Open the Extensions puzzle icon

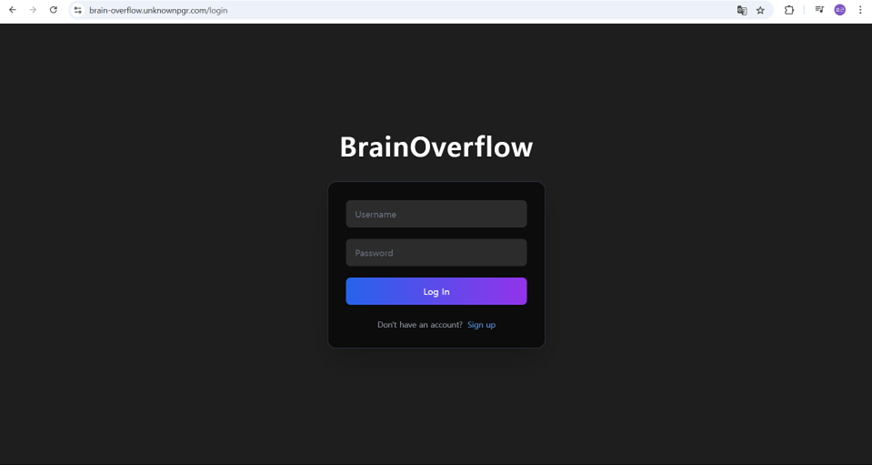tap(789, 10)
